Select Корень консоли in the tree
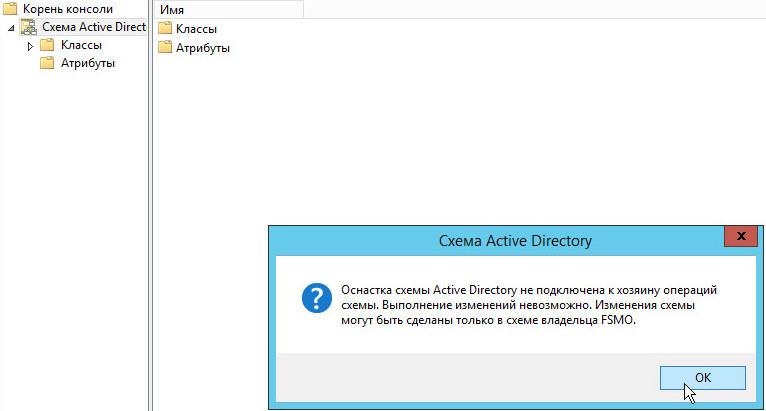The image size is (766, 411). coord(67,9)
